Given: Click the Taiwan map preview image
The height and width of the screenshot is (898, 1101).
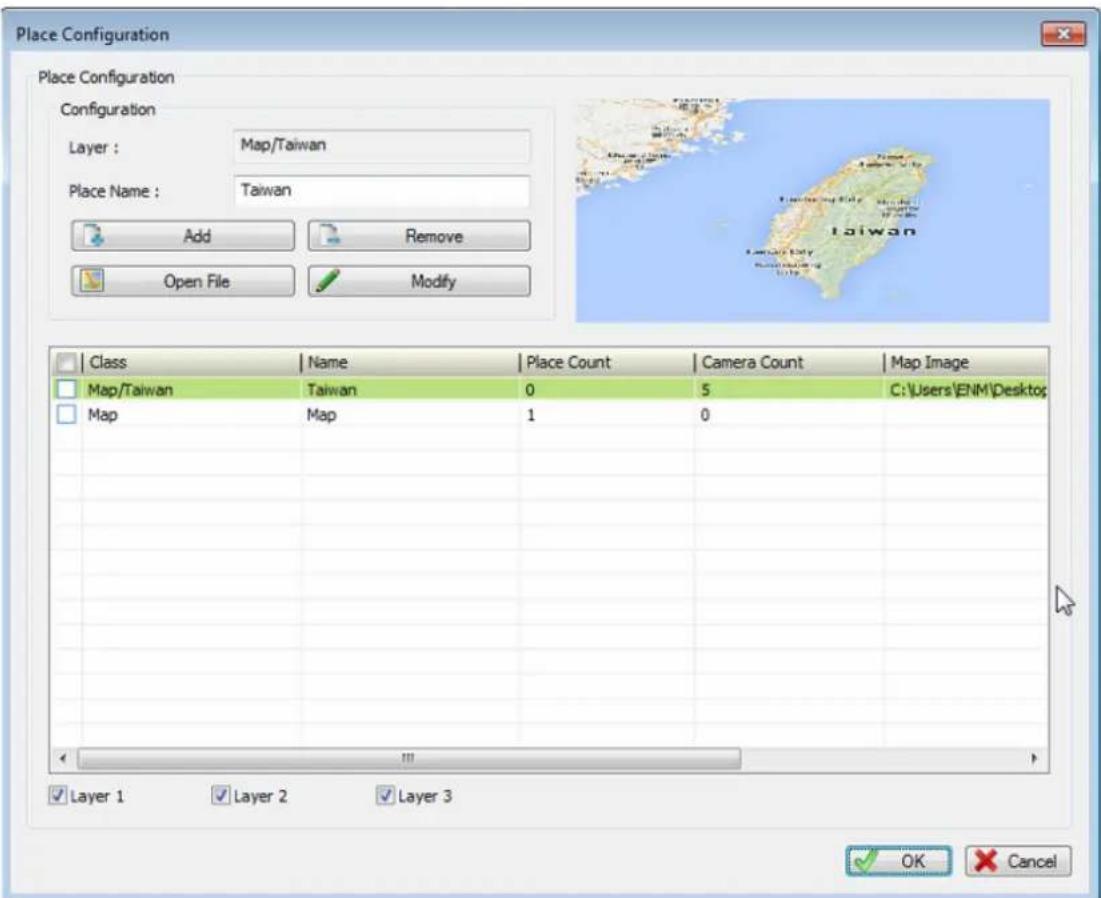Looking at the screenshot, I should point(812,211).
